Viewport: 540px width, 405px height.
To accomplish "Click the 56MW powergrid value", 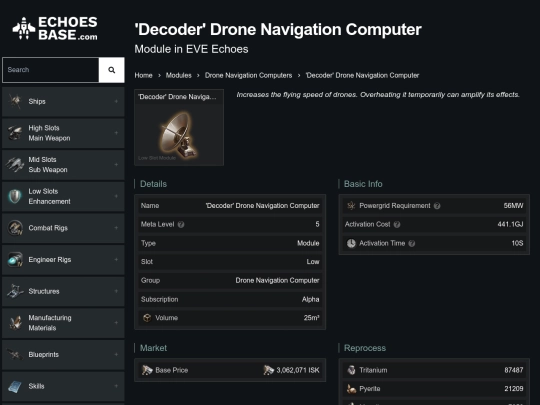I will (513, 206).
